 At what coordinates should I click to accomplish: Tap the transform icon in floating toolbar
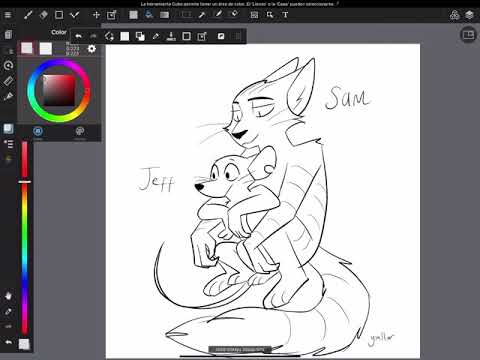click(x=202, y=36)
